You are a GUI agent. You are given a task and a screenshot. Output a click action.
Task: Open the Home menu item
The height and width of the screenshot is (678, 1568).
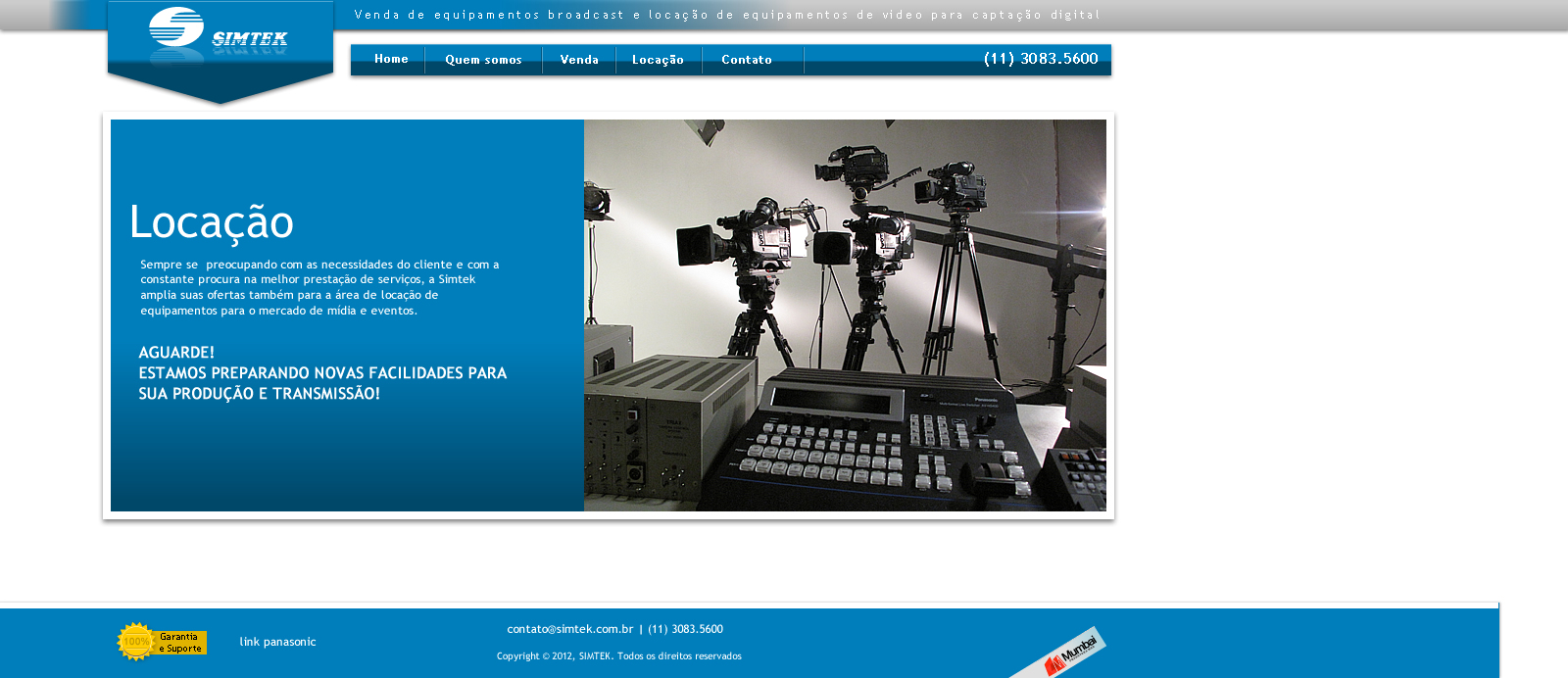coord(391,59)
